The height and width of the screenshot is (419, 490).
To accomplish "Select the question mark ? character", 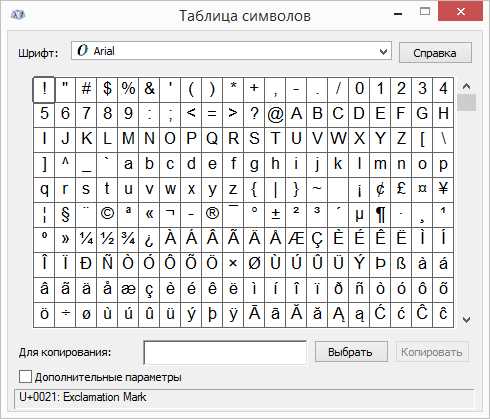I will 254,115.
